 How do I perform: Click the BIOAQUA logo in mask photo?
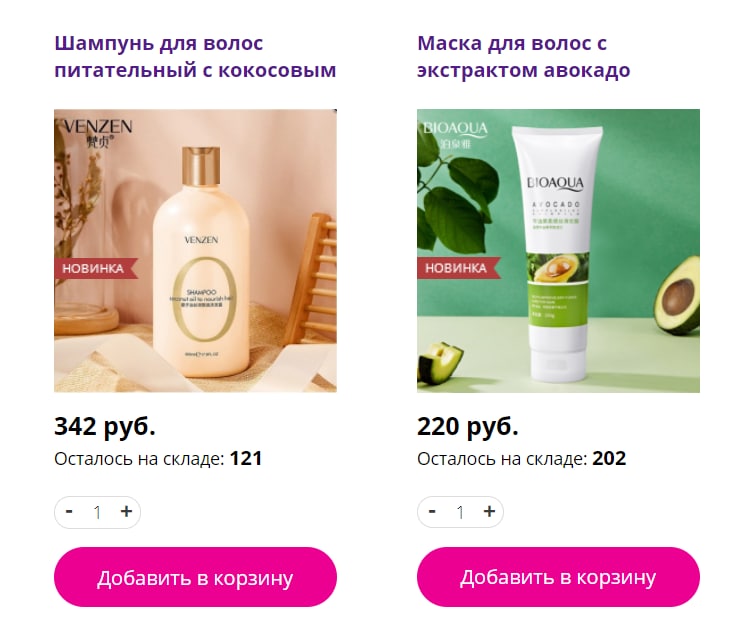[x=455, y=134]
